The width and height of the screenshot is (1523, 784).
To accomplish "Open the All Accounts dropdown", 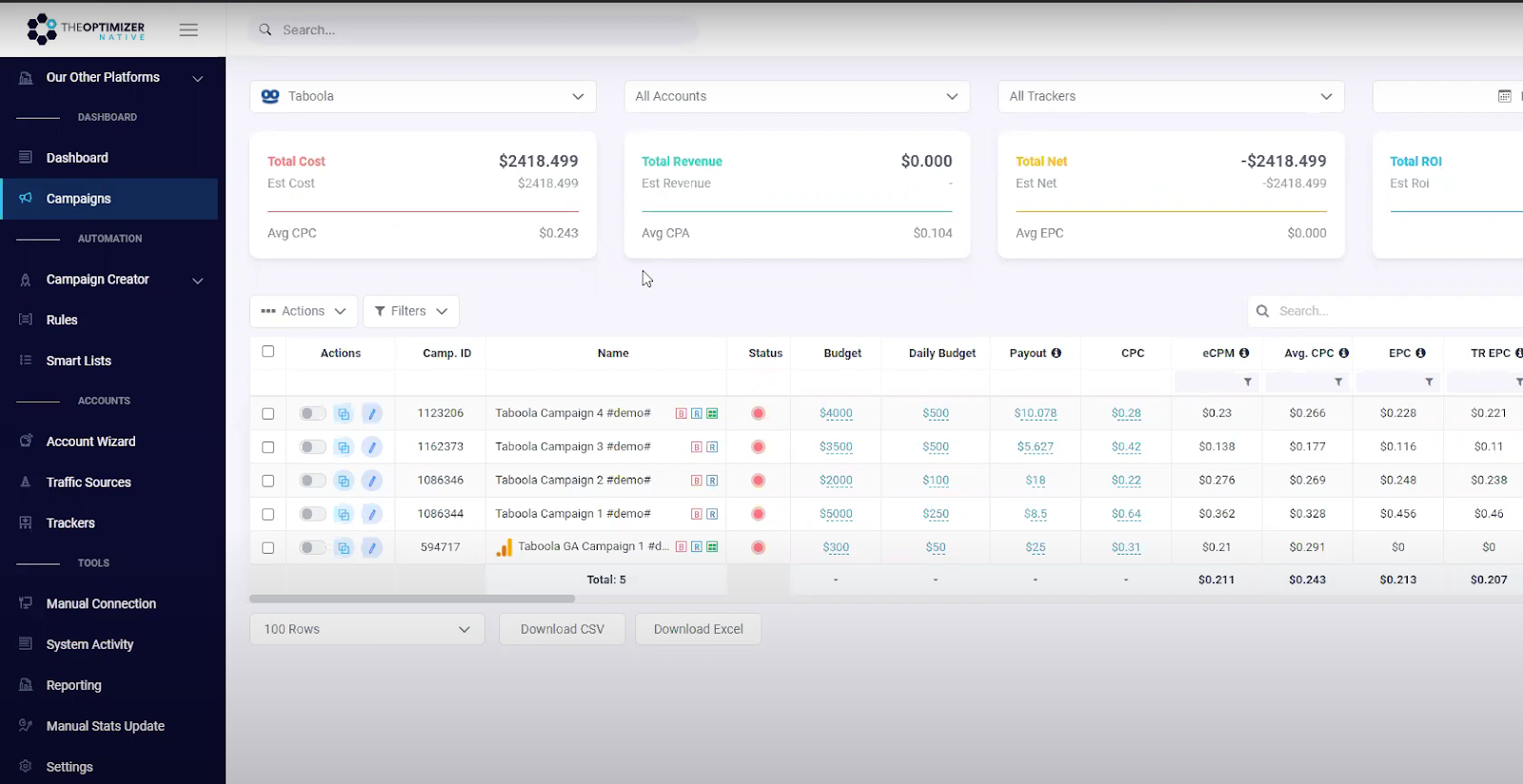I will 797,96.
